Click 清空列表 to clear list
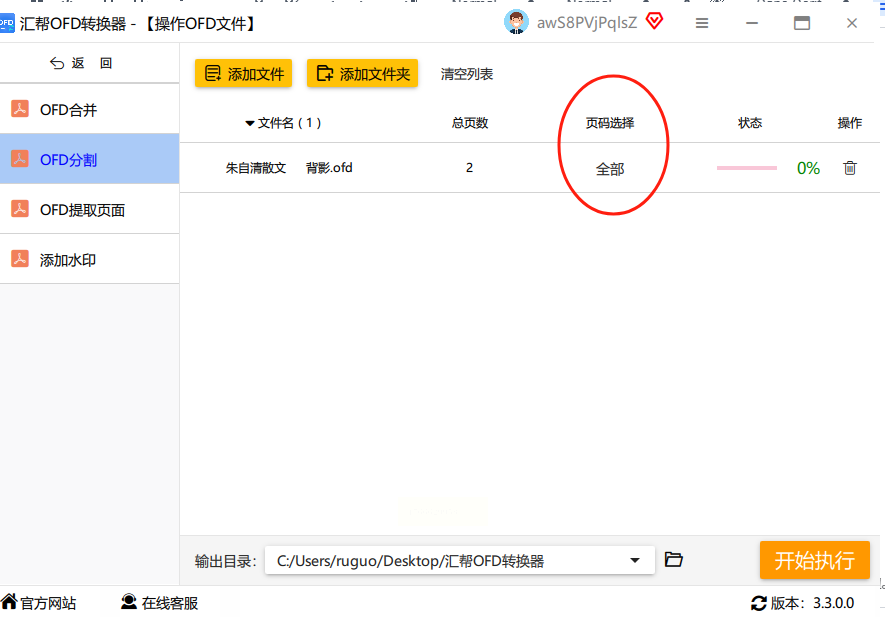This screenshot has height=617, width=885. 467,74
